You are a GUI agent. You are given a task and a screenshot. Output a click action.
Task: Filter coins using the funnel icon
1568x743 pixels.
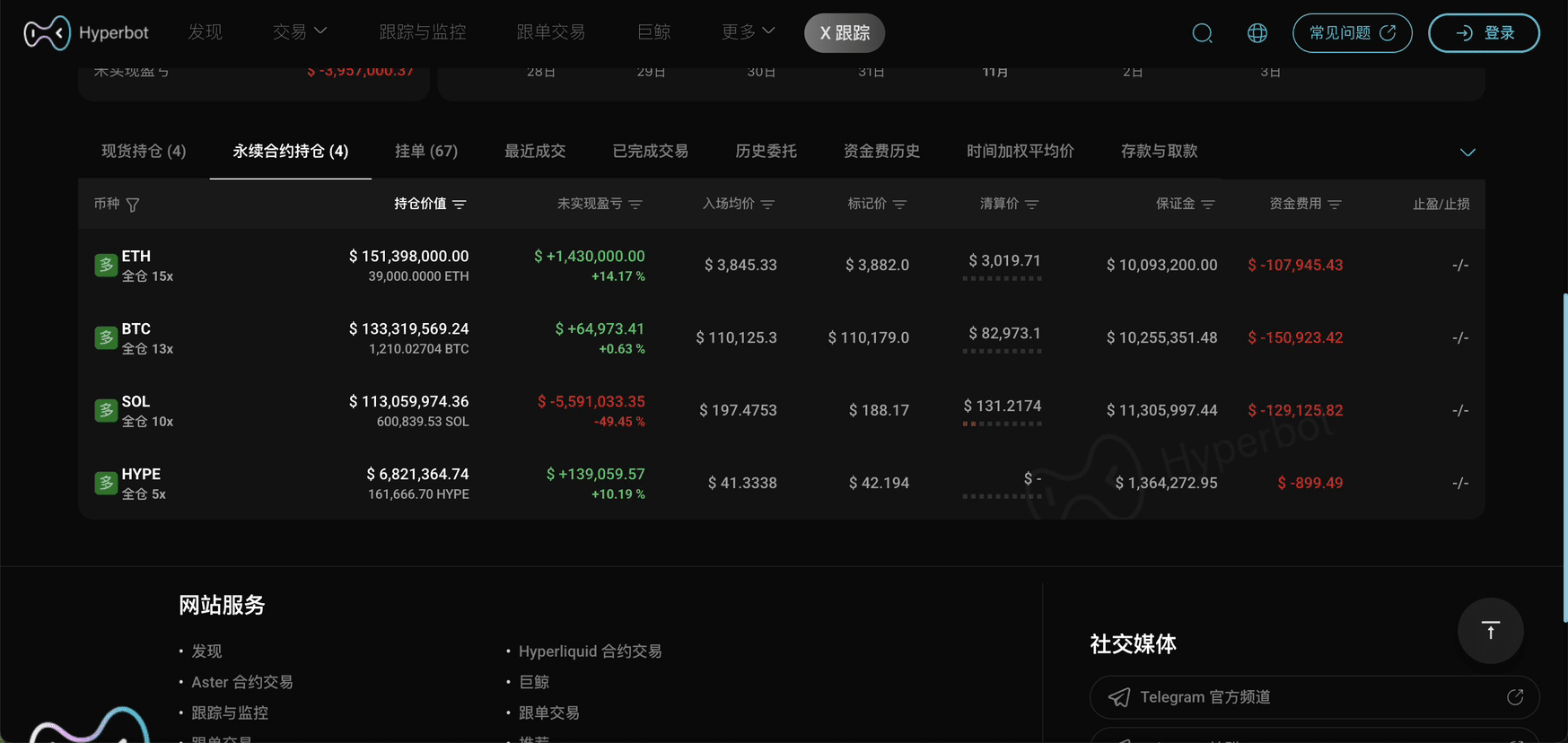coord(133,205)
